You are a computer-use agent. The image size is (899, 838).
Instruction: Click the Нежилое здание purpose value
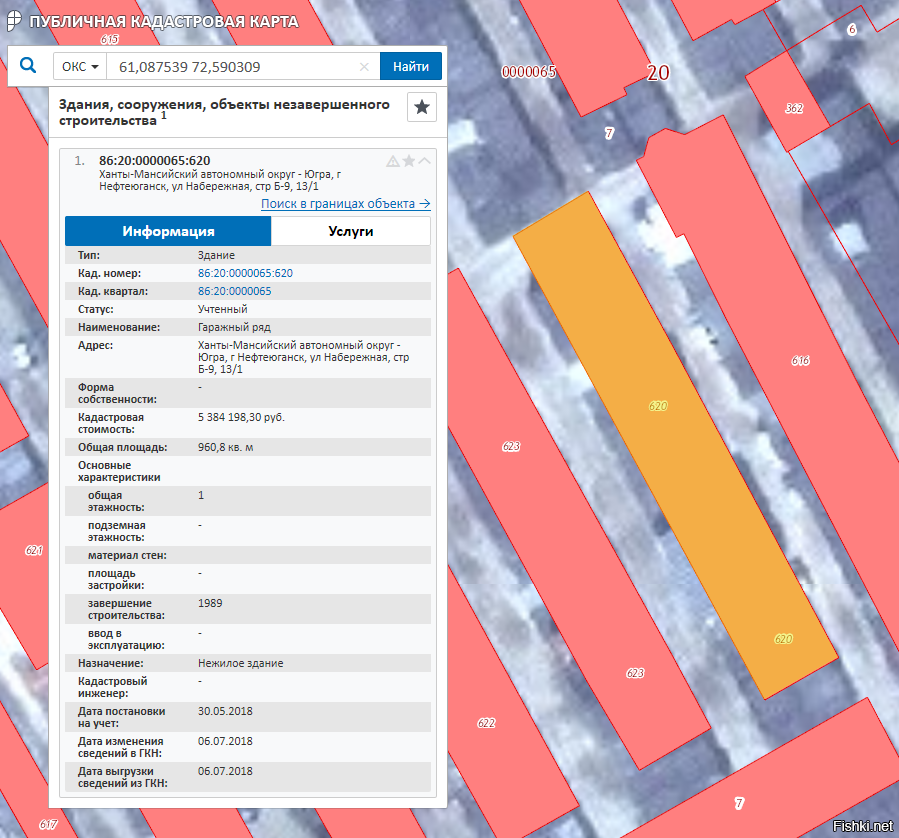tap(241, 663)
